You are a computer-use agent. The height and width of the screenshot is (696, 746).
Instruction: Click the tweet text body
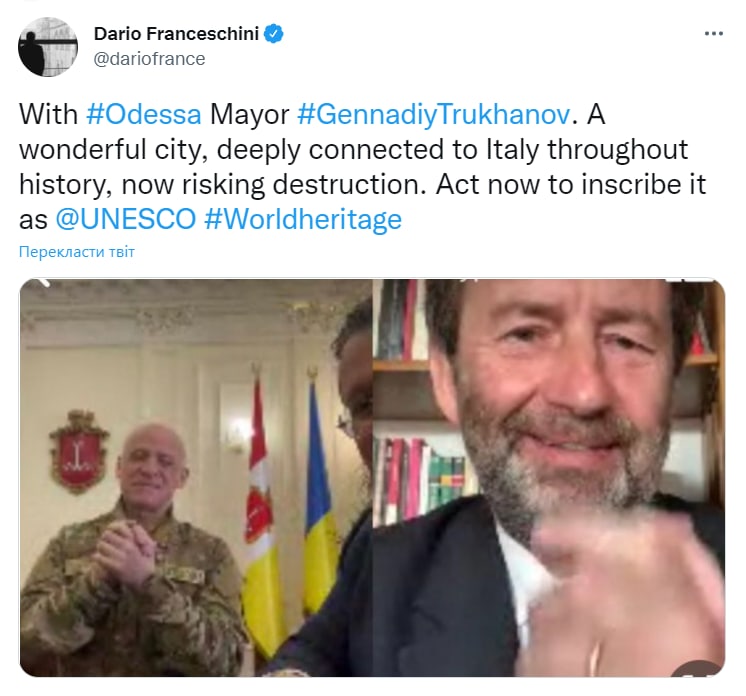363,167
